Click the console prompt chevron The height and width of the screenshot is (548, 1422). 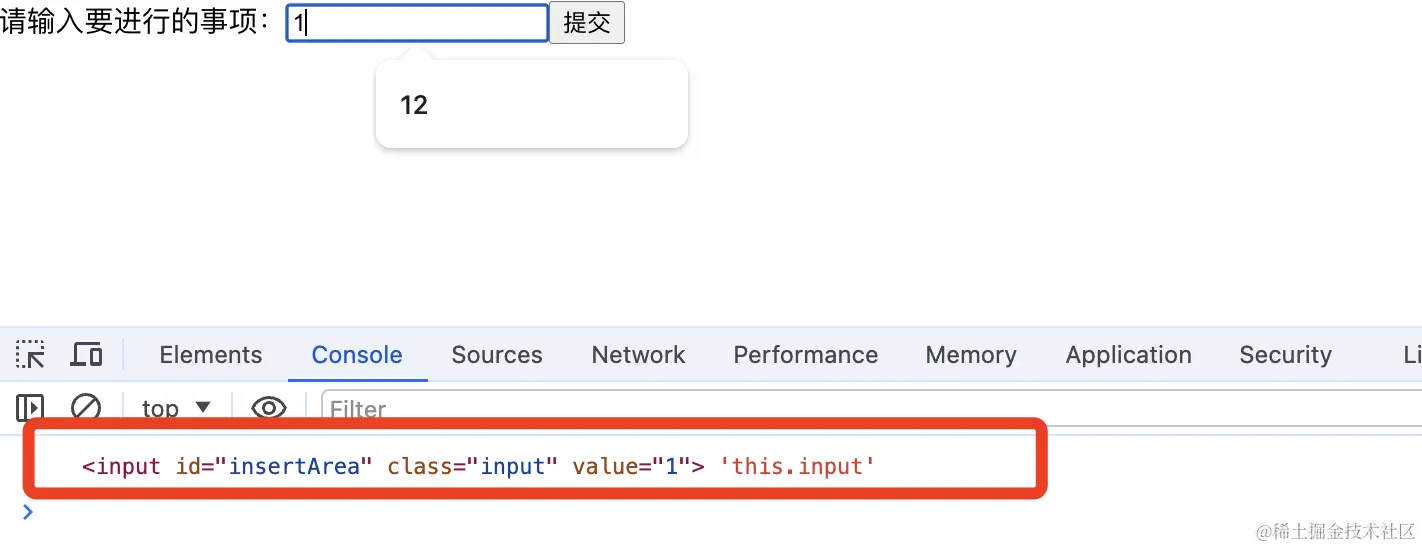[28, 512]
